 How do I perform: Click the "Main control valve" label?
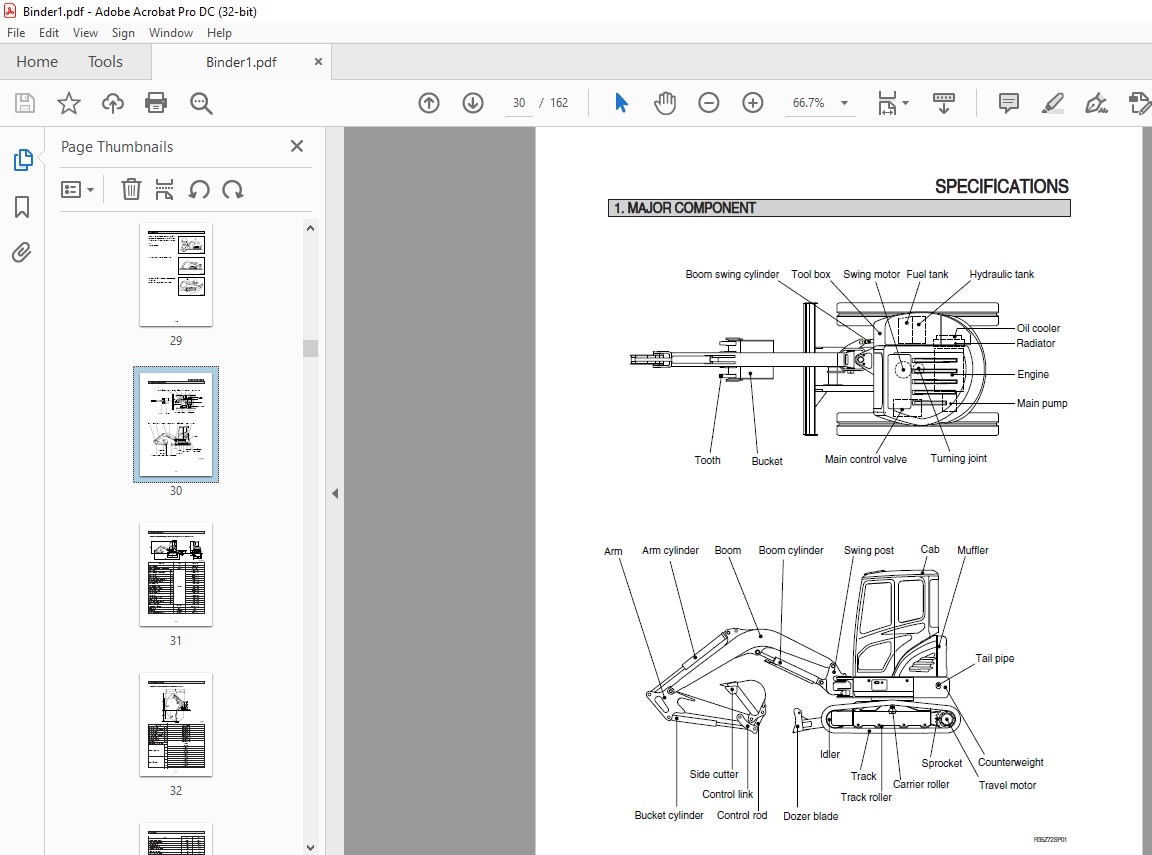[x=865, y=459]
